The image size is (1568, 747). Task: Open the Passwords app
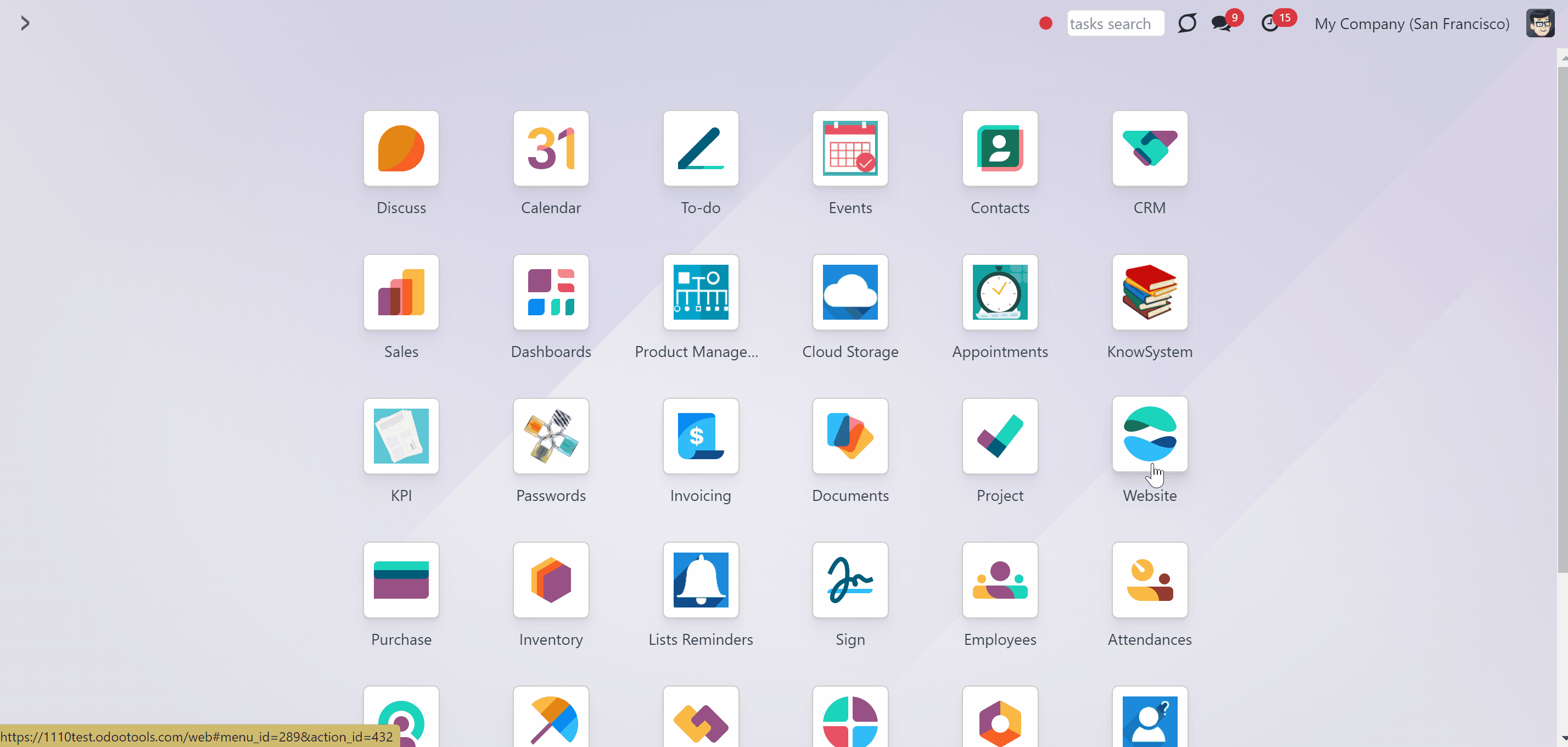coord(551,436)
